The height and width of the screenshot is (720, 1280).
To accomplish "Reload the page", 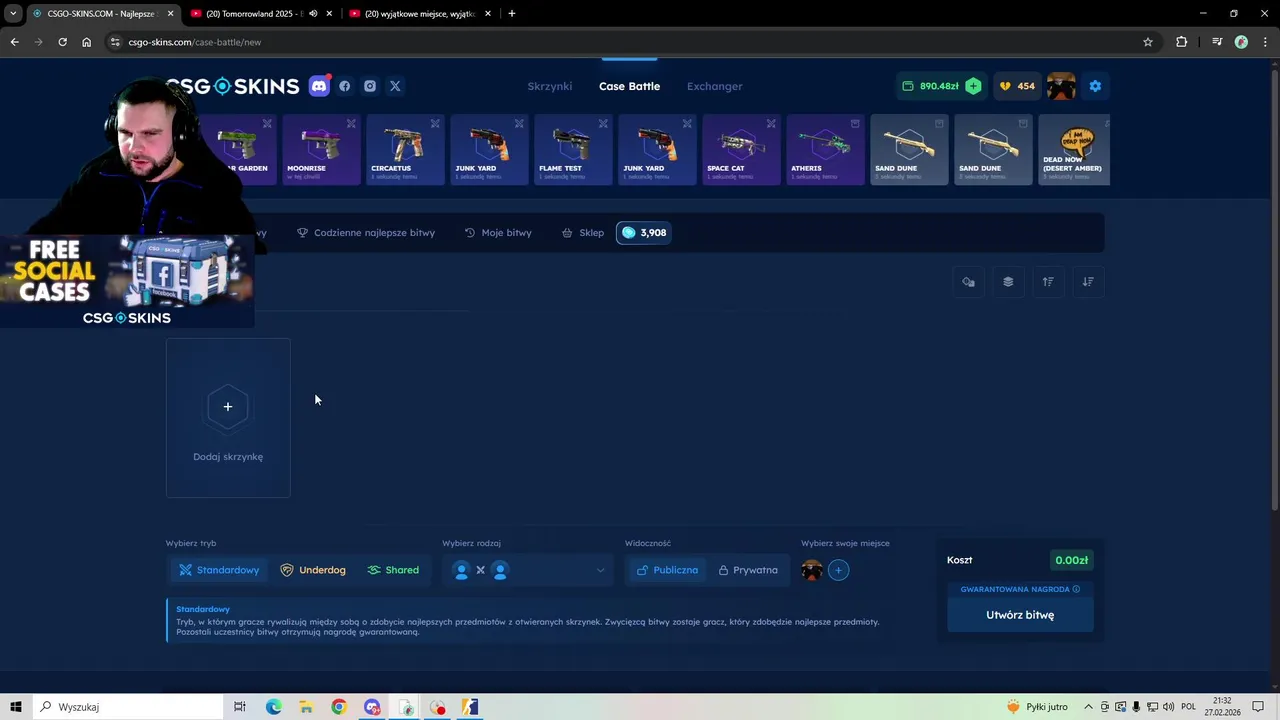I will (62, 42).
